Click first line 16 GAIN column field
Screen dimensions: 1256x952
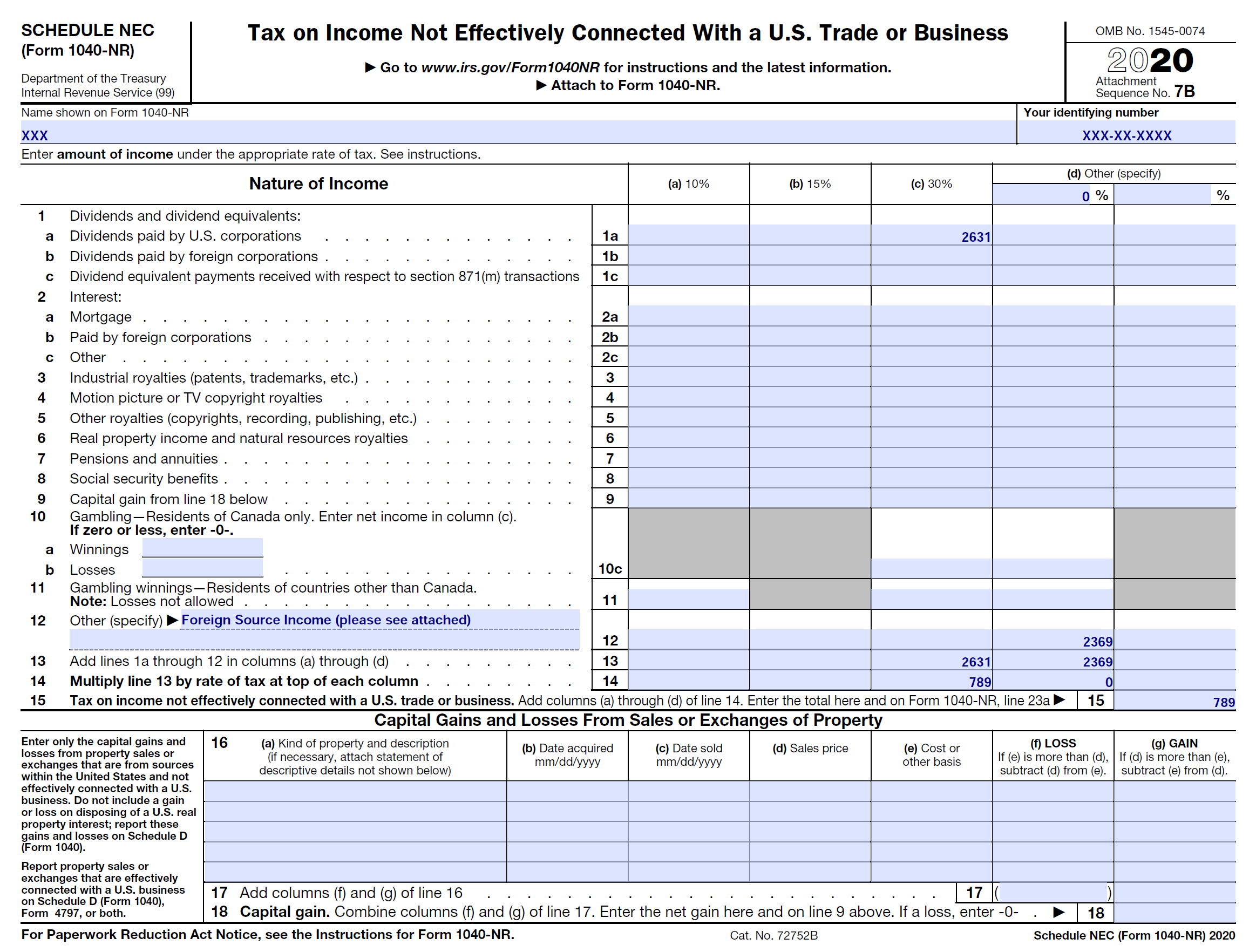click(x=1175, y=792)
